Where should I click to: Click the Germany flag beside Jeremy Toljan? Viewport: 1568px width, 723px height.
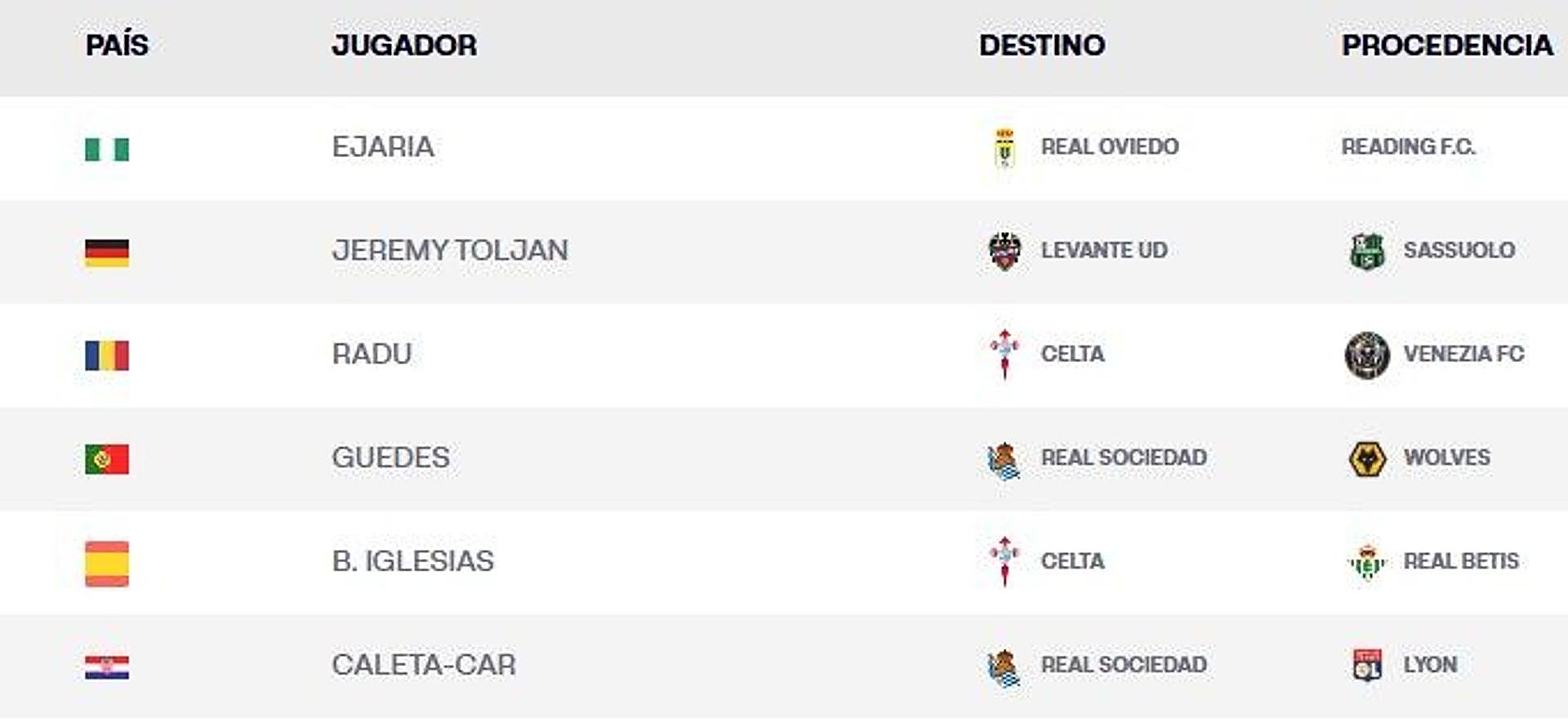tap(107, 252)
